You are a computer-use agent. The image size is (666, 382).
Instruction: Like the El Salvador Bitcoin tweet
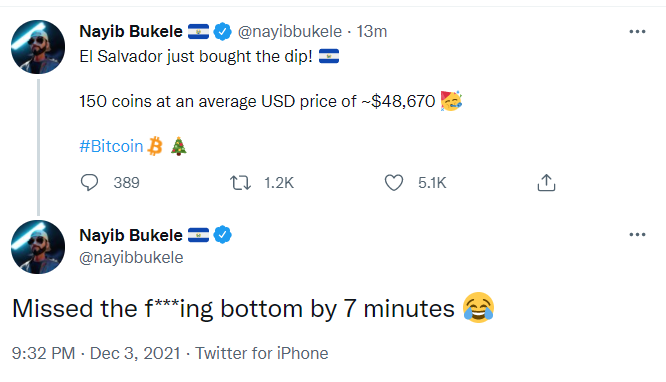(394, 183)
